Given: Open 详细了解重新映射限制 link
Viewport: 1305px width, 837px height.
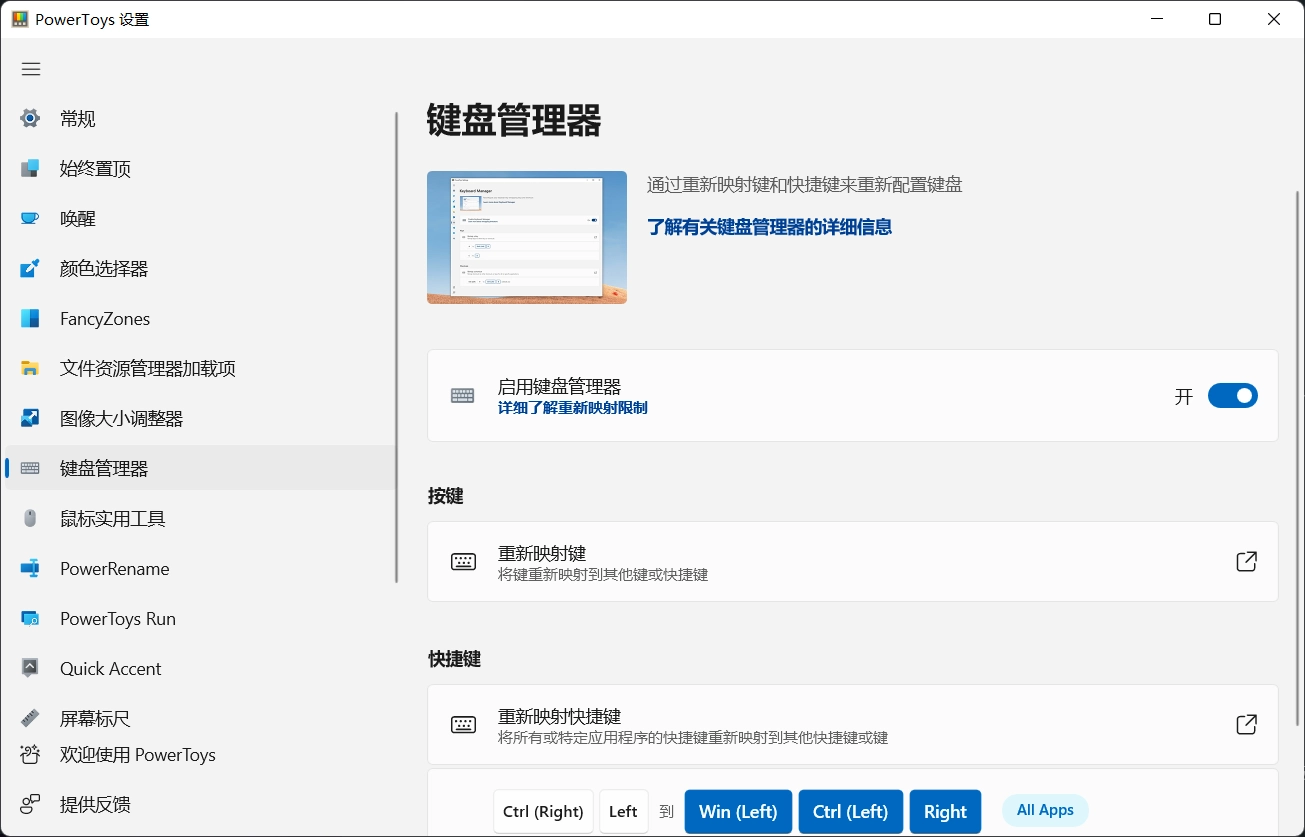Looking at the screenshot, I should pos(573,408).
